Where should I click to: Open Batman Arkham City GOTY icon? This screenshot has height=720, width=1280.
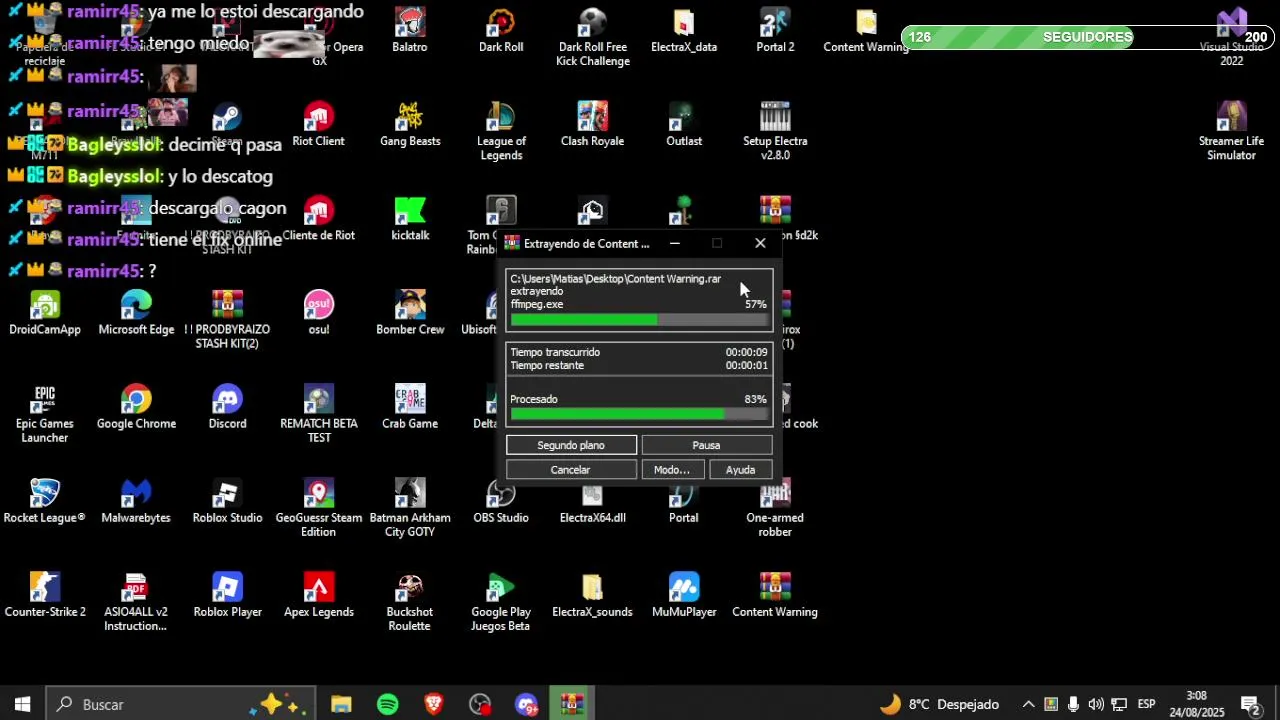[410, 508]
